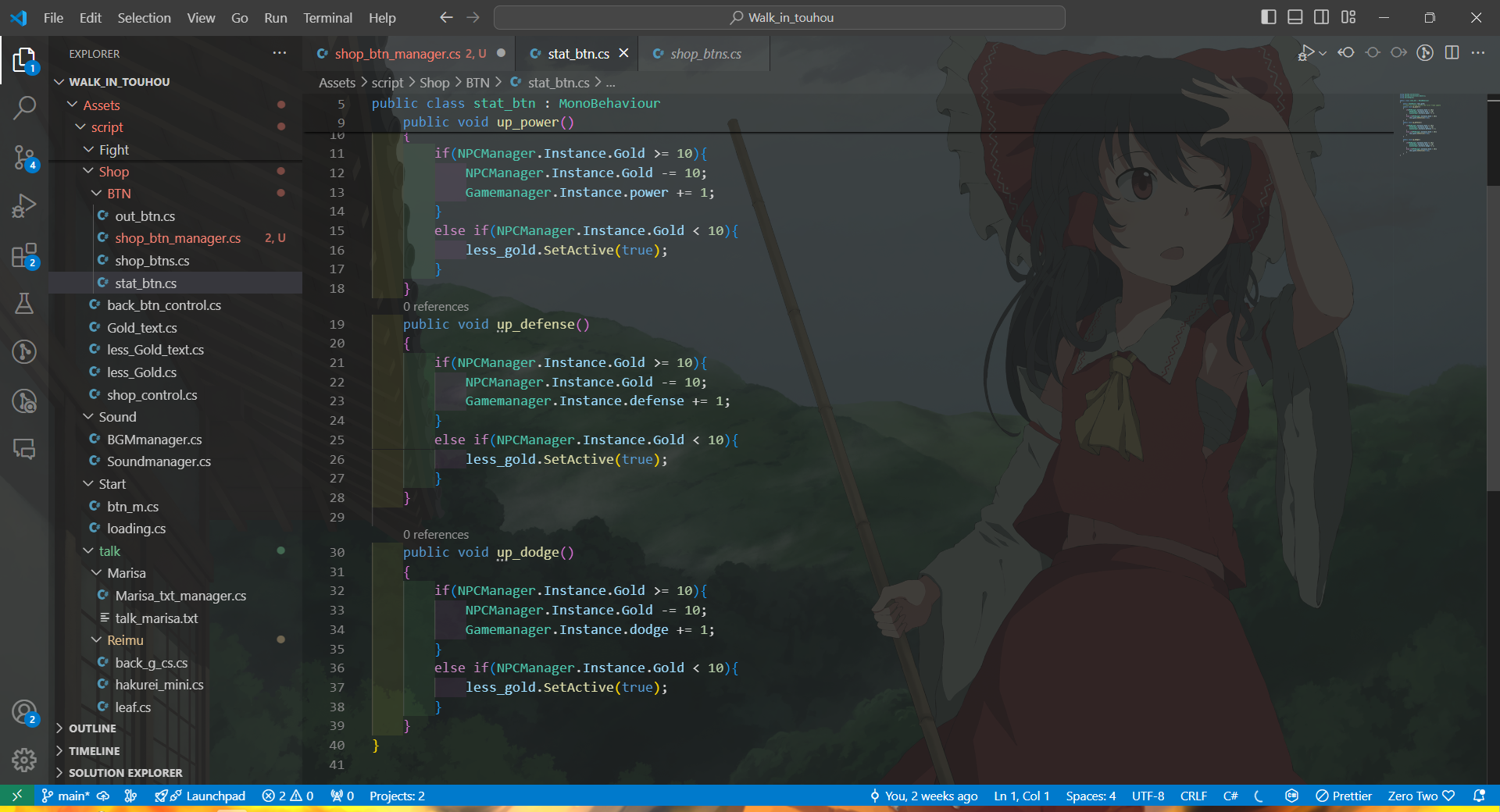
Task: Toggle the Primary Side Bar
Action: click(x=1269, y=17)
